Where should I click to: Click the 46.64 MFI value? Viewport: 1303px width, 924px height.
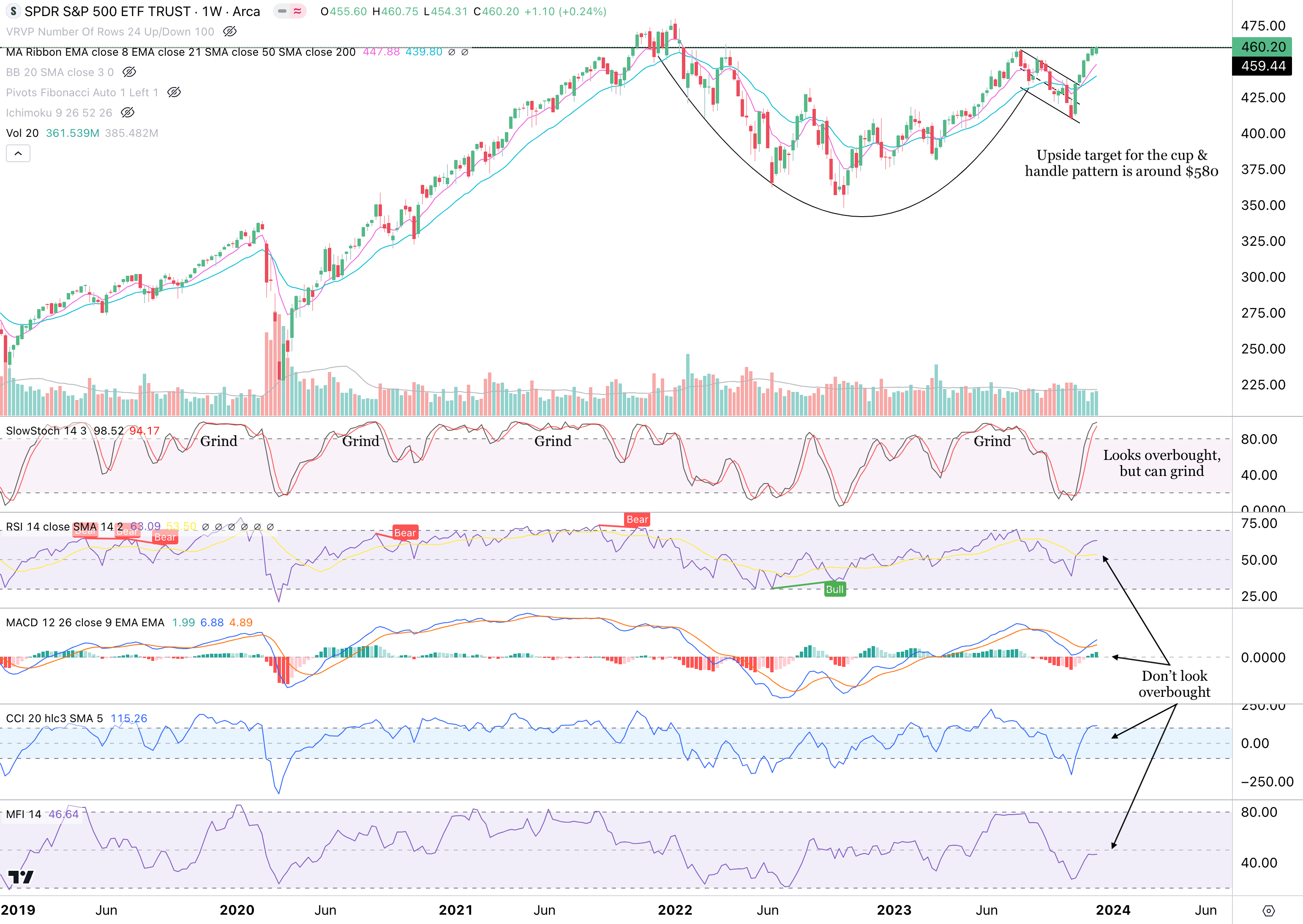[64, 814]
